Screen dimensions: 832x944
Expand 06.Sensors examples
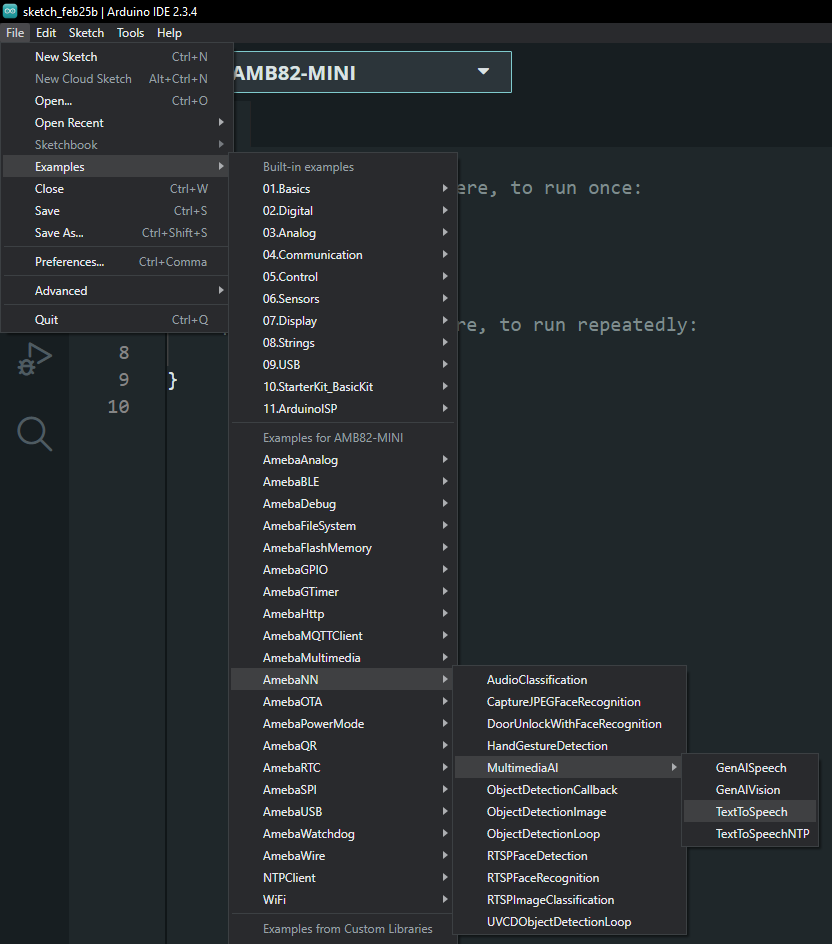pyautogui.click(x=343, y=299)
